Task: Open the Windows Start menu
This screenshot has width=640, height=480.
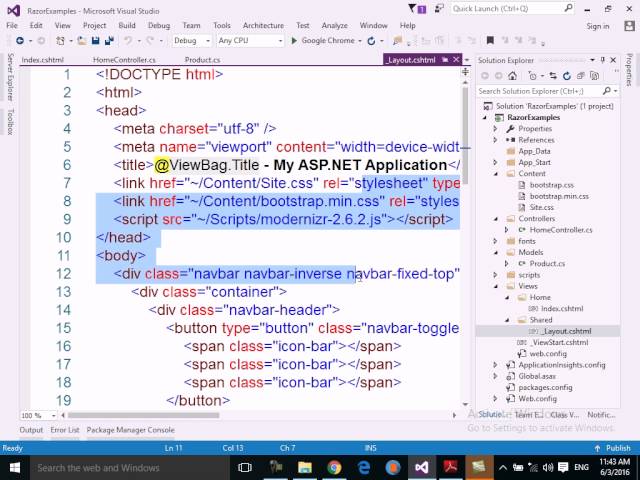Action: (x=15, y=467)
